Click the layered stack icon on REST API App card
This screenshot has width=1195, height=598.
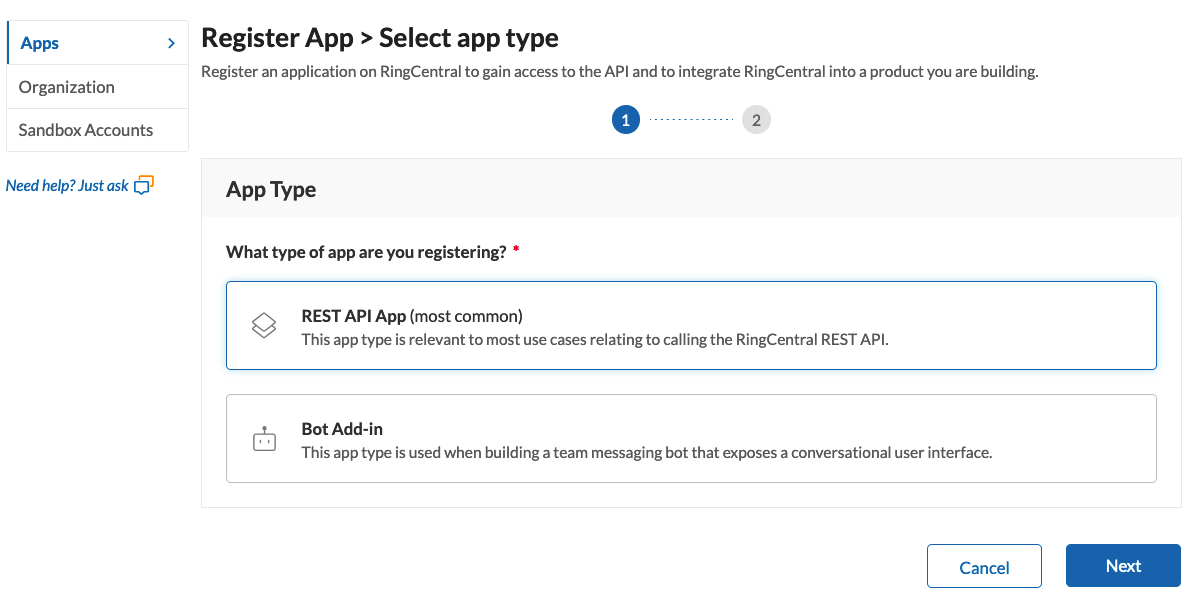click(x=264, y=324)
